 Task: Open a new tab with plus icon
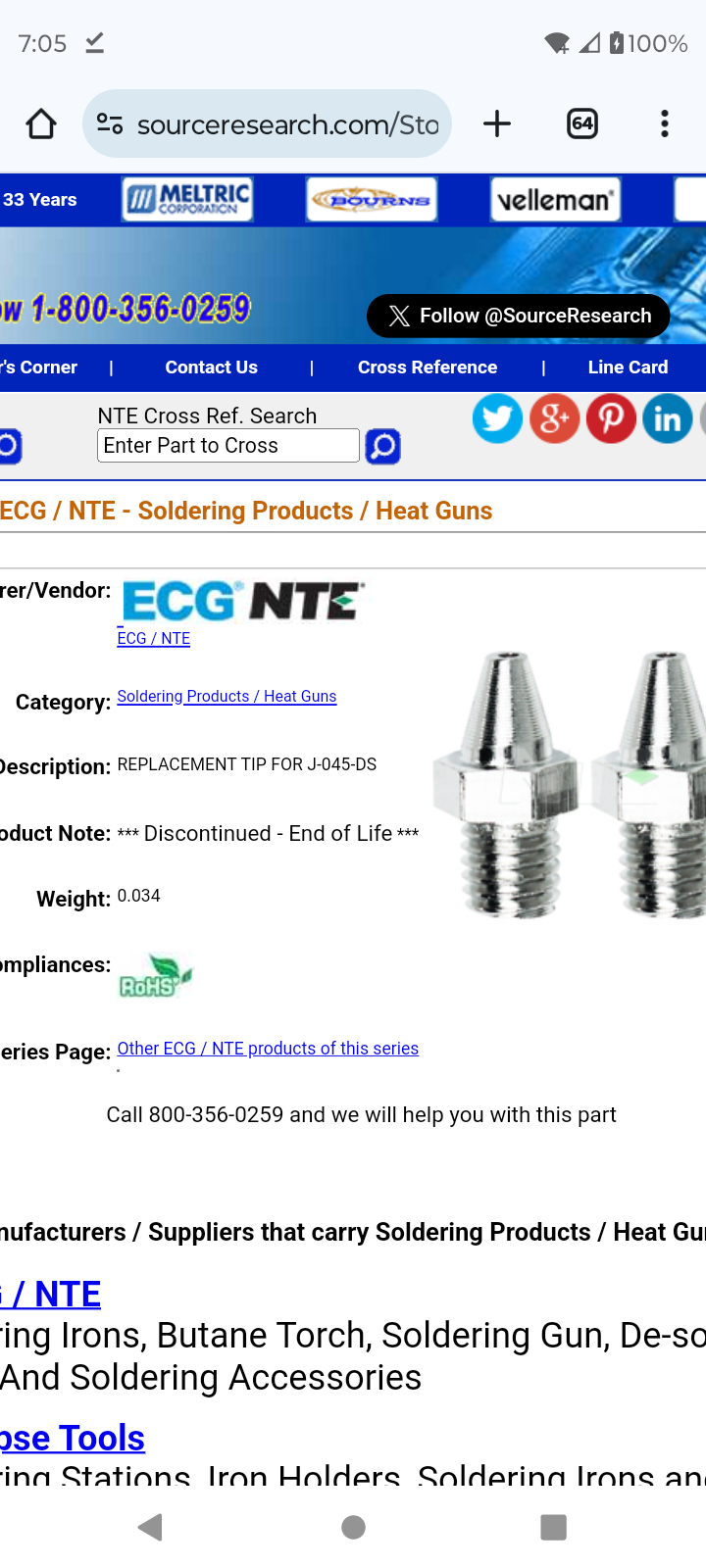(x=497, y=124)
